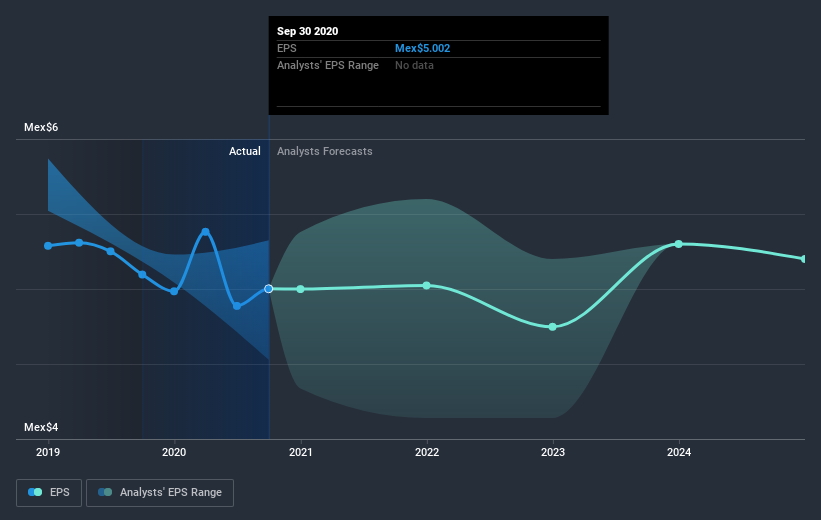Click the Analysts' EPS Range legend color icon
The width and height of the screenshot is (821, 520).
(x=105, y=492)
